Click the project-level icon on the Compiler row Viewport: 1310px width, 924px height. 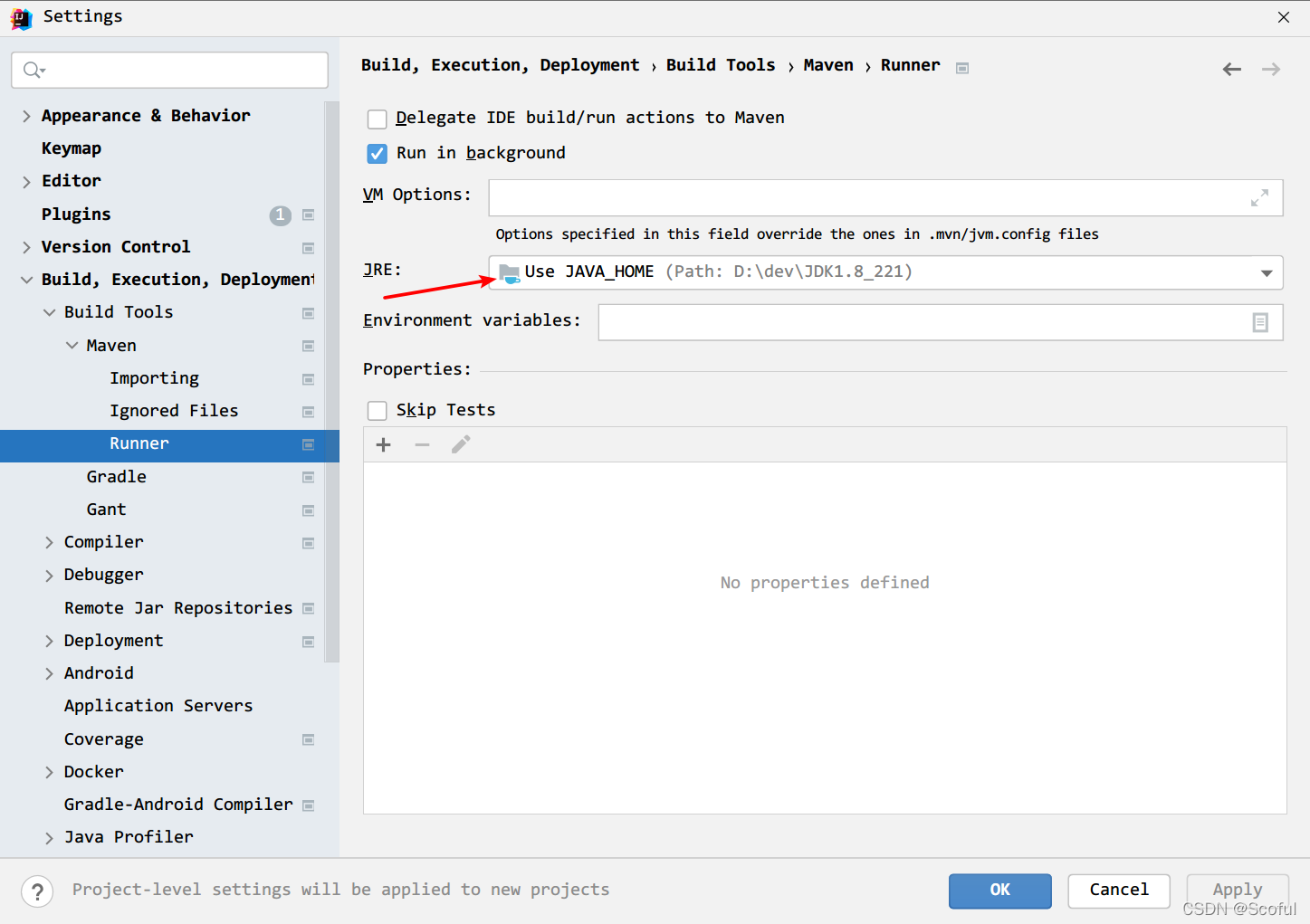click(308, 543)
